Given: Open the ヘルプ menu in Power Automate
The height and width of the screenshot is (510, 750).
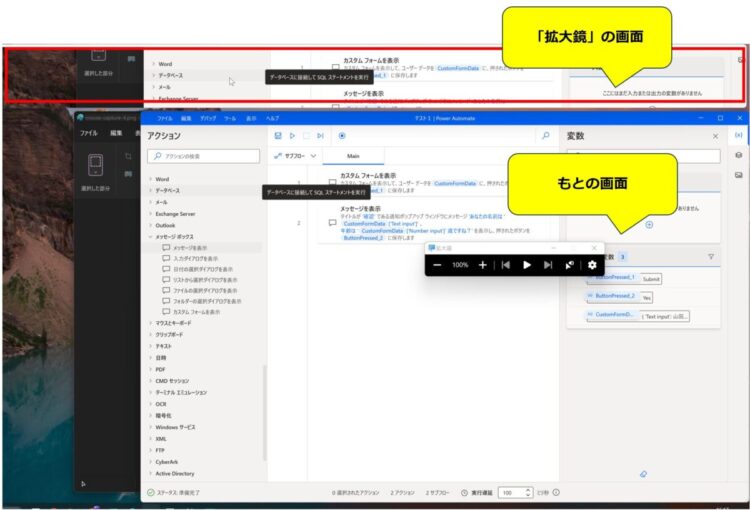Looking at the screenshot, I should click(273, 119).
